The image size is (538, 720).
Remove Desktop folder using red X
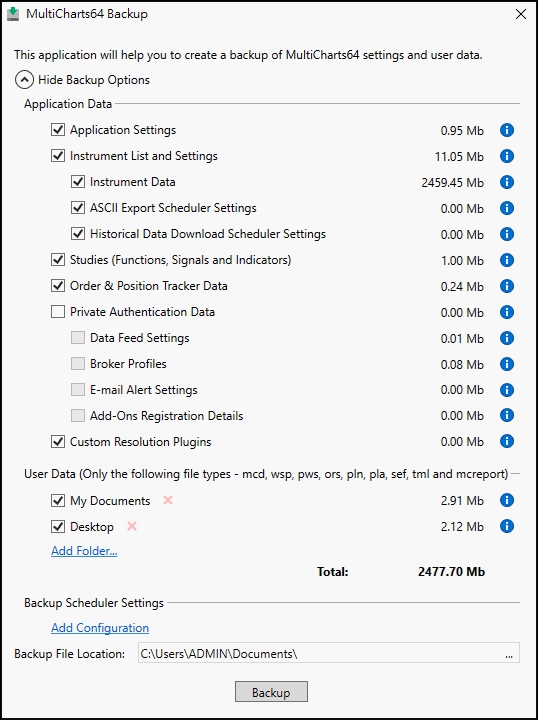[x=132, y=526]
